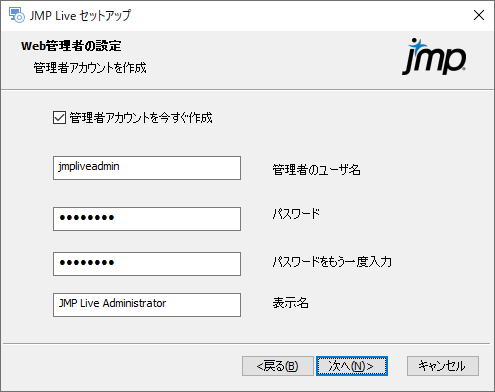Proceed with 次へ(N)> button

point(352,366)
